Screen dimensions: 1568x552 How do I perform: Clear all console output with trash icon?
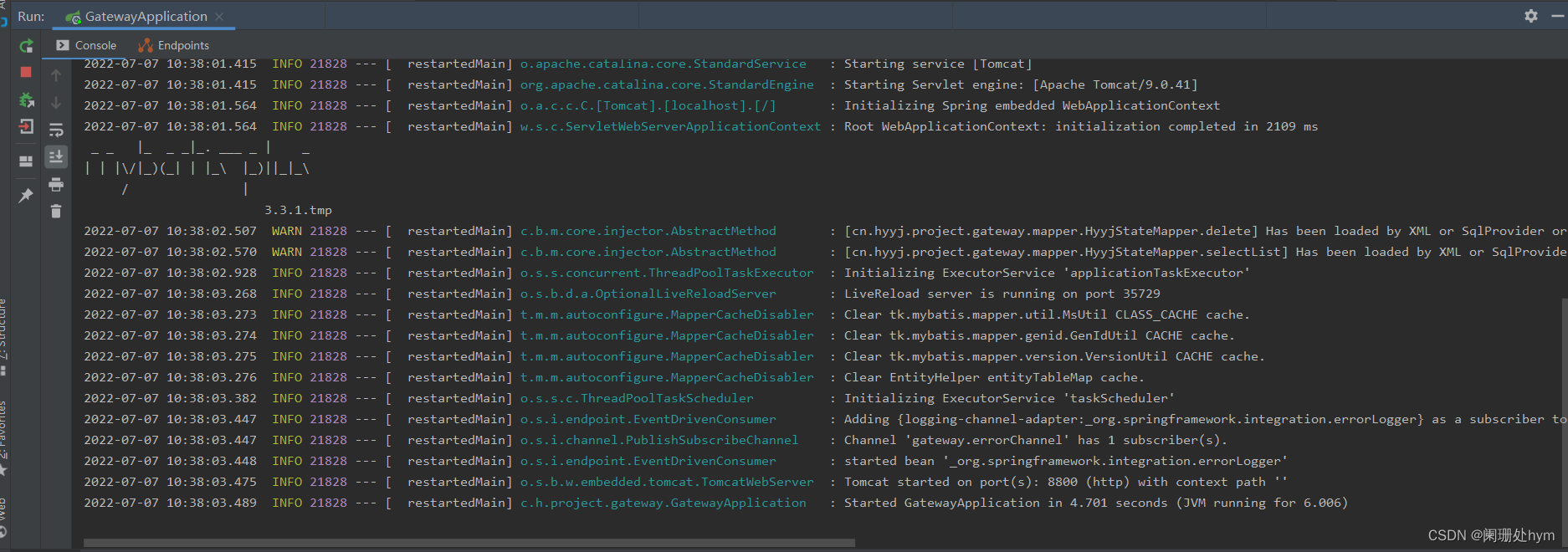coord(56,211)
